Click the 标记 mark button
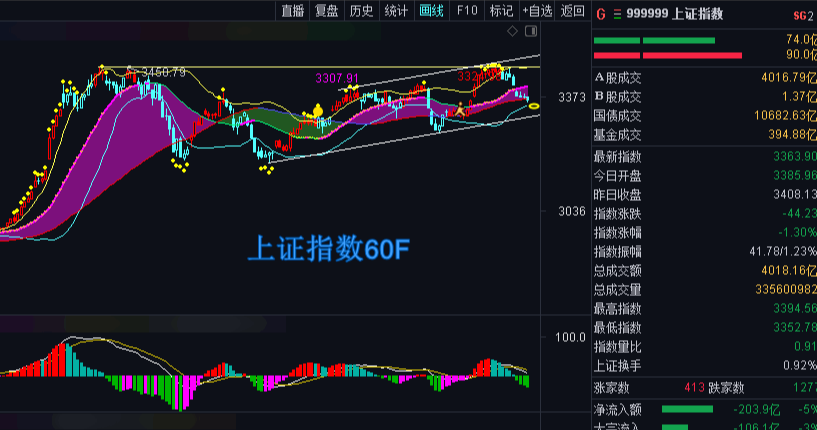This screenshot has width=817, height=430. [x=501, y=11]
